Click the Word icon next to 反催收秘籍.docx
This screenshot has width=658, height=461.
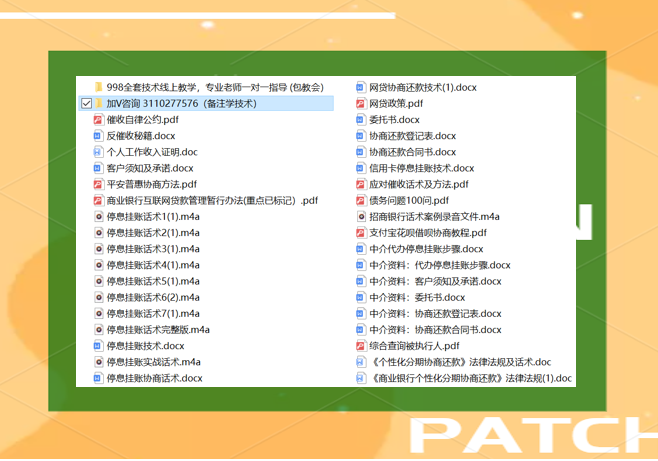98,136
